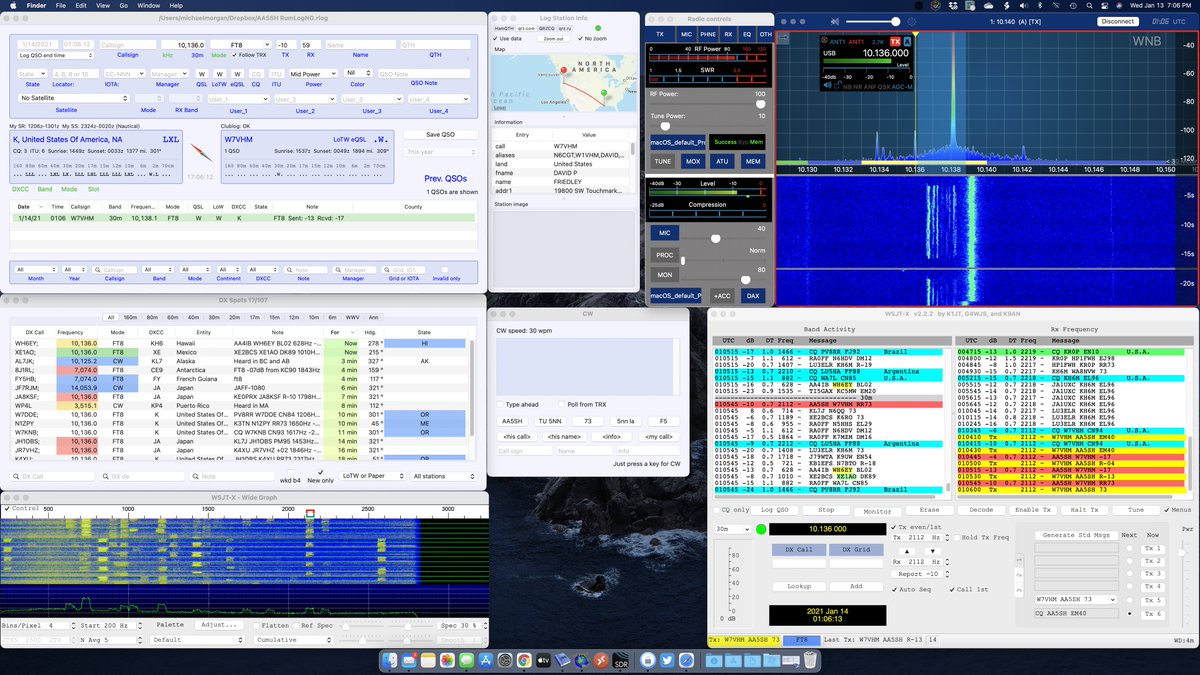The height and width of the screenshot is (675, 1200).
Task: Click the red map pin near Vancouver
Action: [562, 72]
